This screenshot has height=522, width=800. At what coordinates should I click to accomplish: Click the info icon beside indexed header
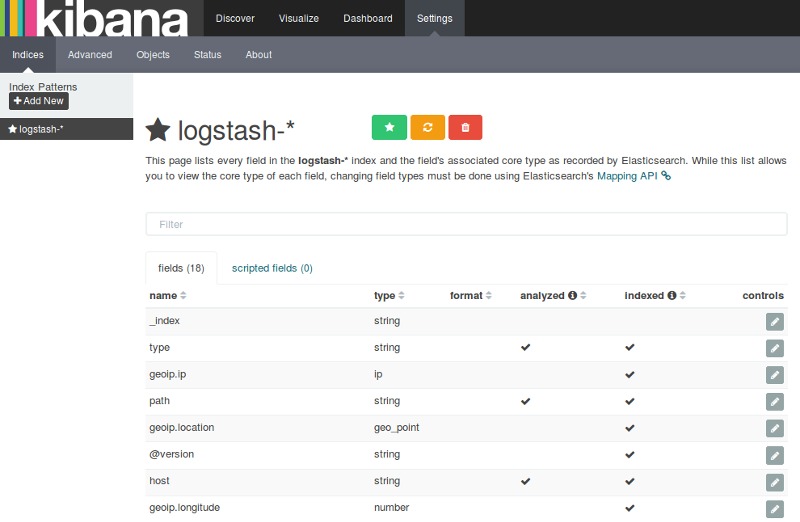[x=671, y=296]
